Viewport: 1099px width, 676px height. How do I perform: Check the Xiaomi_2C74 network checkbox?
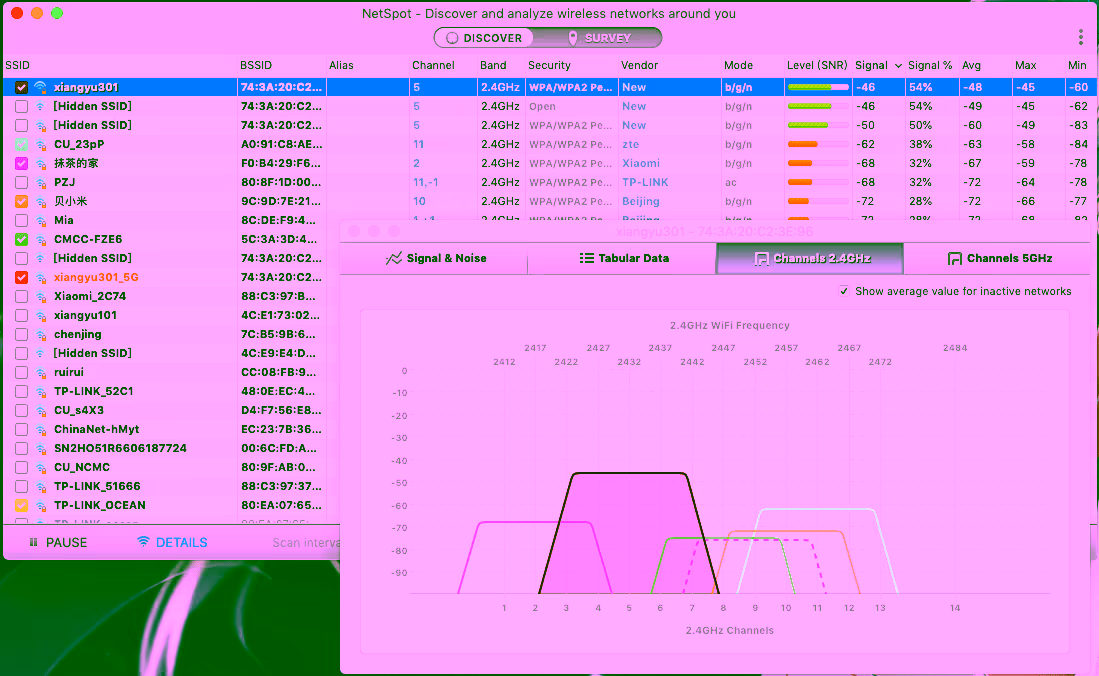tap(22, 296)
